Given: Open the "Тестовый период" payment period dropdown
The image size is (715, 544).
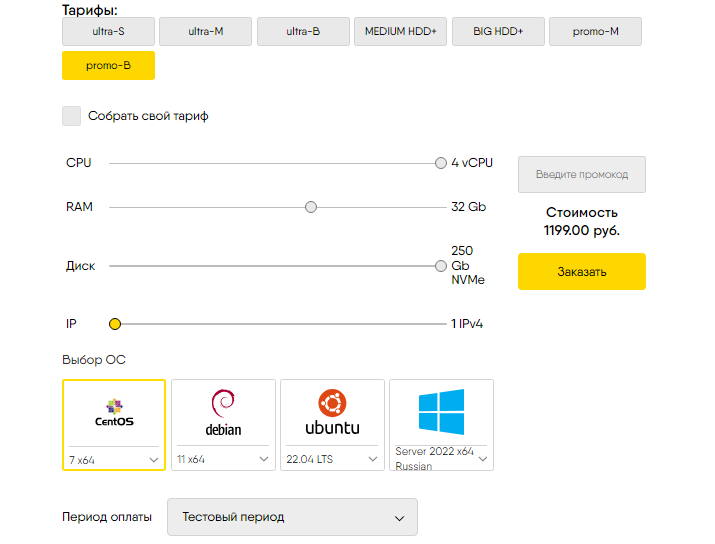Looking at the screenshot, I should [292, 517].
